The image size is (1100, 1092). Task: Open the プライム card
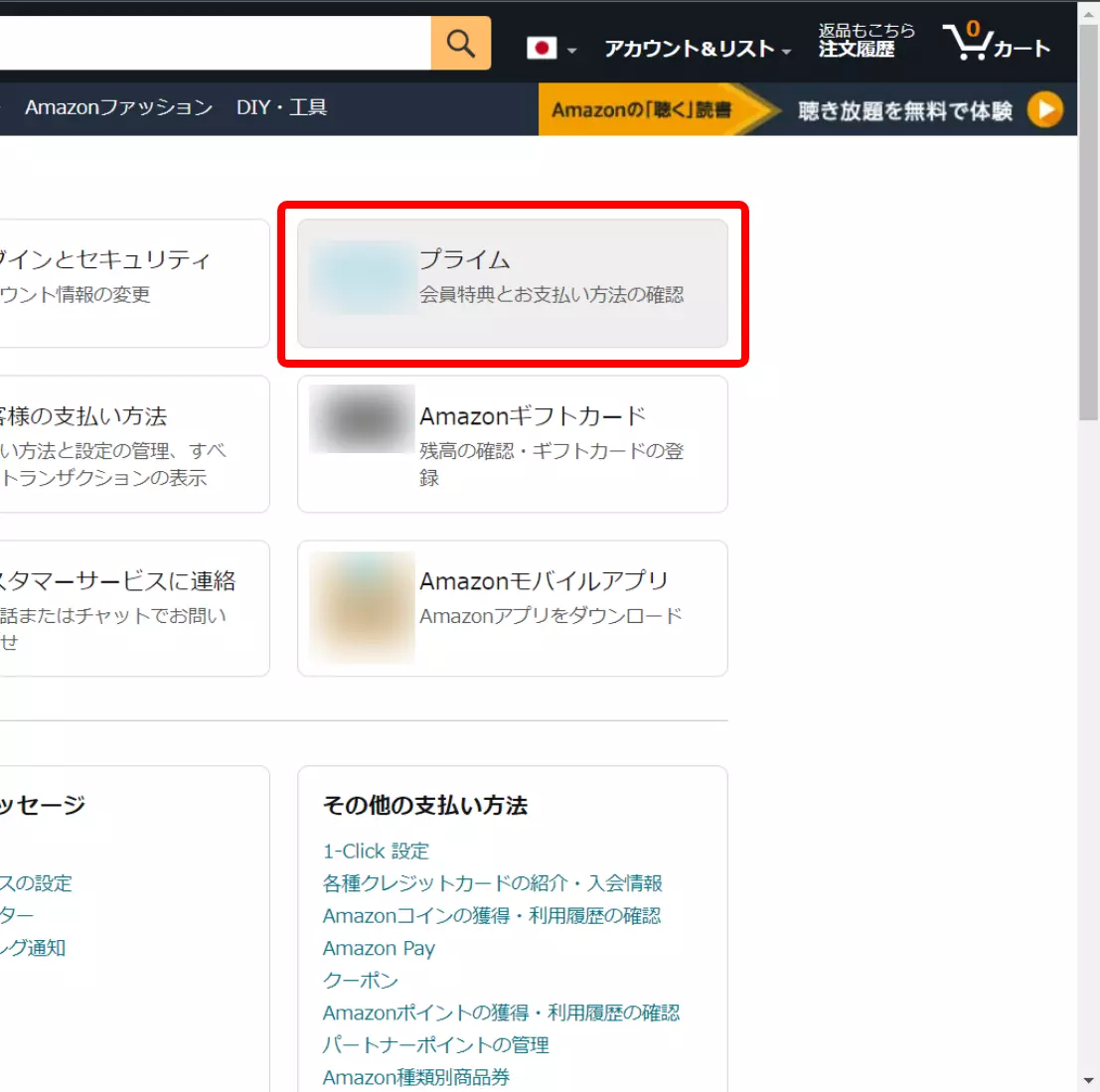[512, 283]
